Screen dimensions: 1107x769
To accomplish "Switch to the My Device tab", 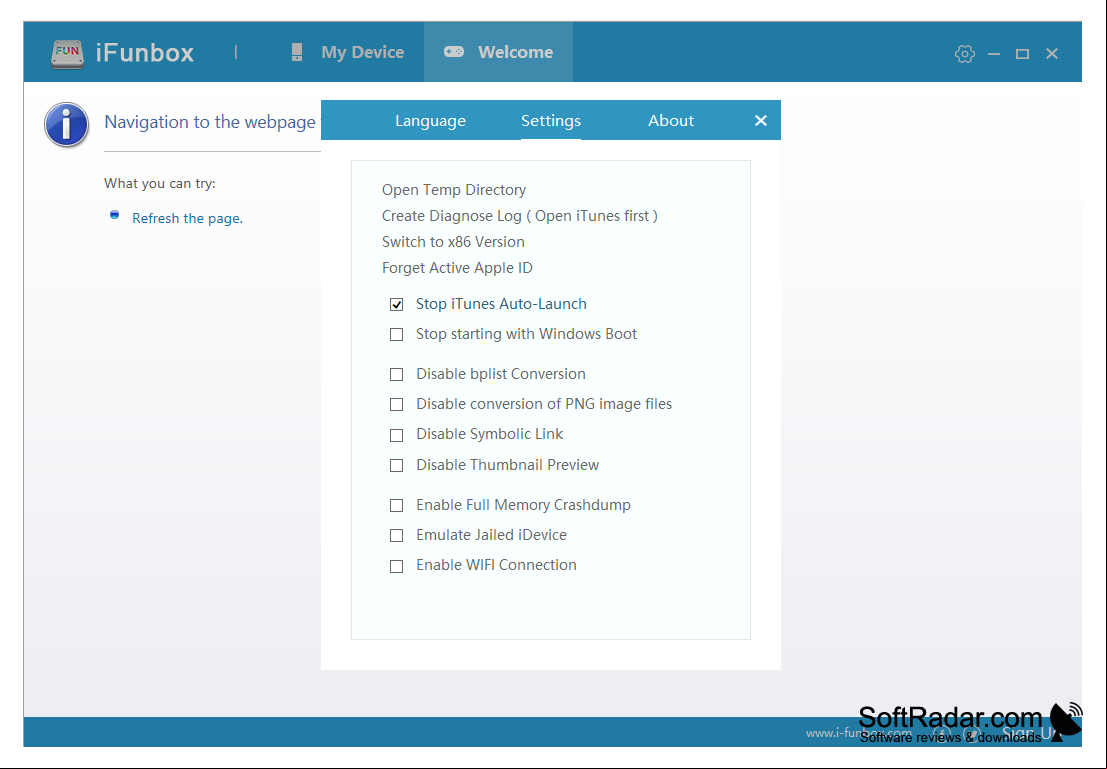I will [x=347, y=52].
